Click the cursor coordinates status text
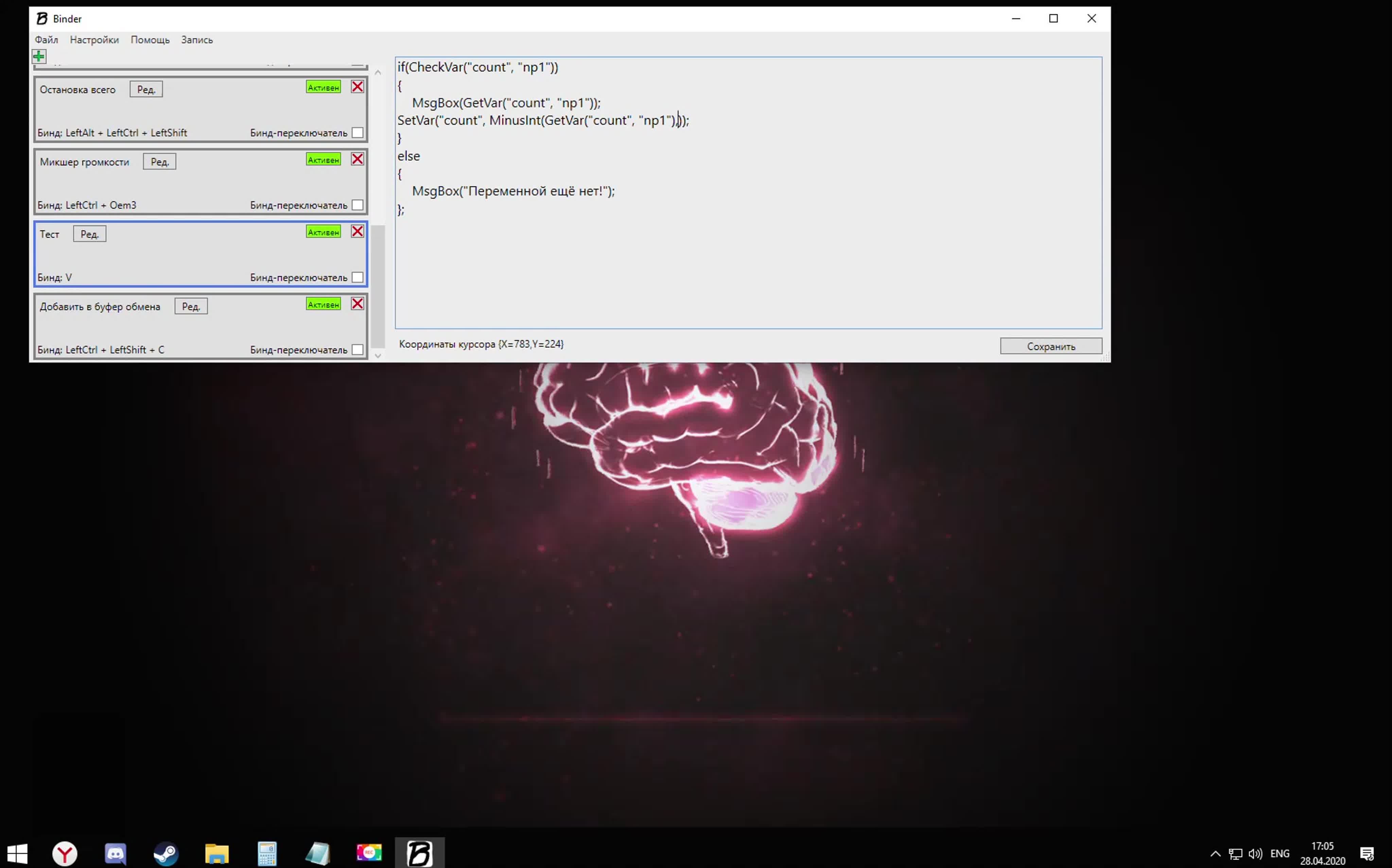 click(x=481, y=344)
